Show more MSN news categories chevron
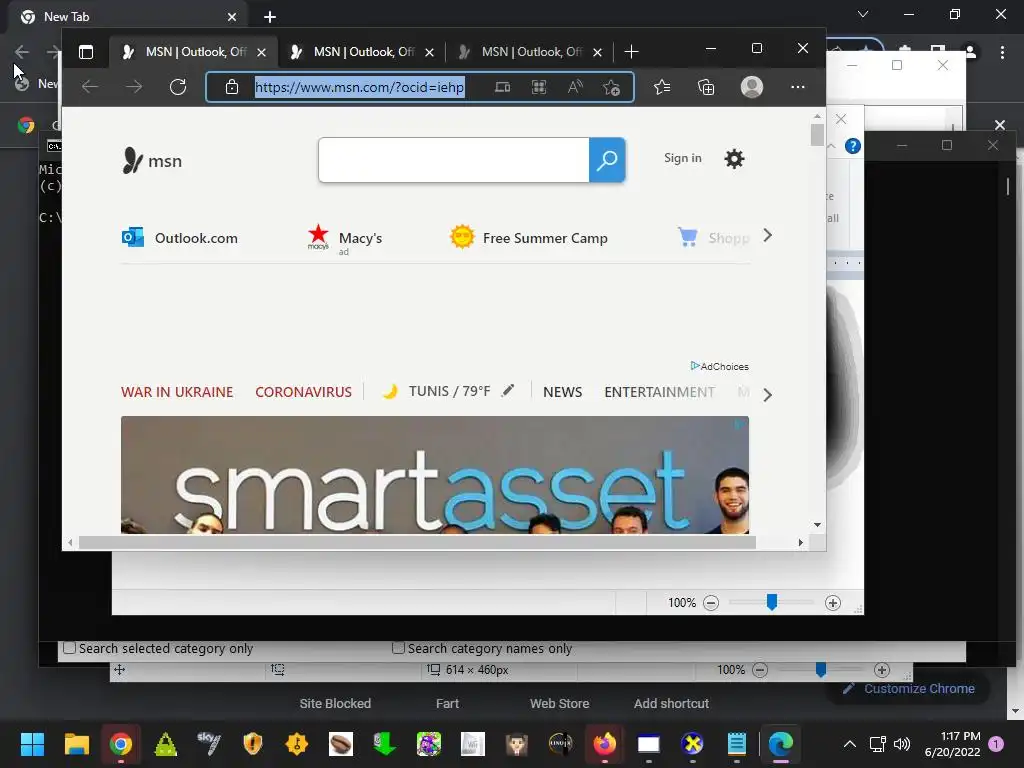This screenshot has height=768, width=1024. pyautogui.click(x=767, y=394)
